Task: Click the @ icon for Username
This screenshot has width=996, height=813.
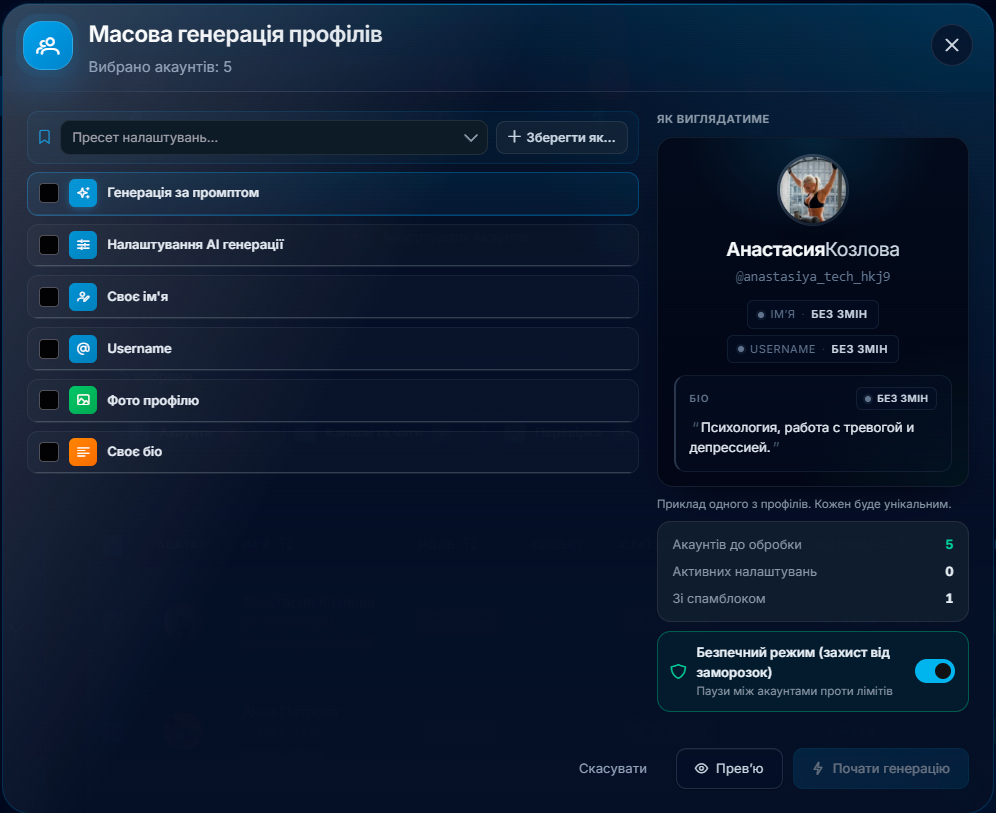Action: 83,349
